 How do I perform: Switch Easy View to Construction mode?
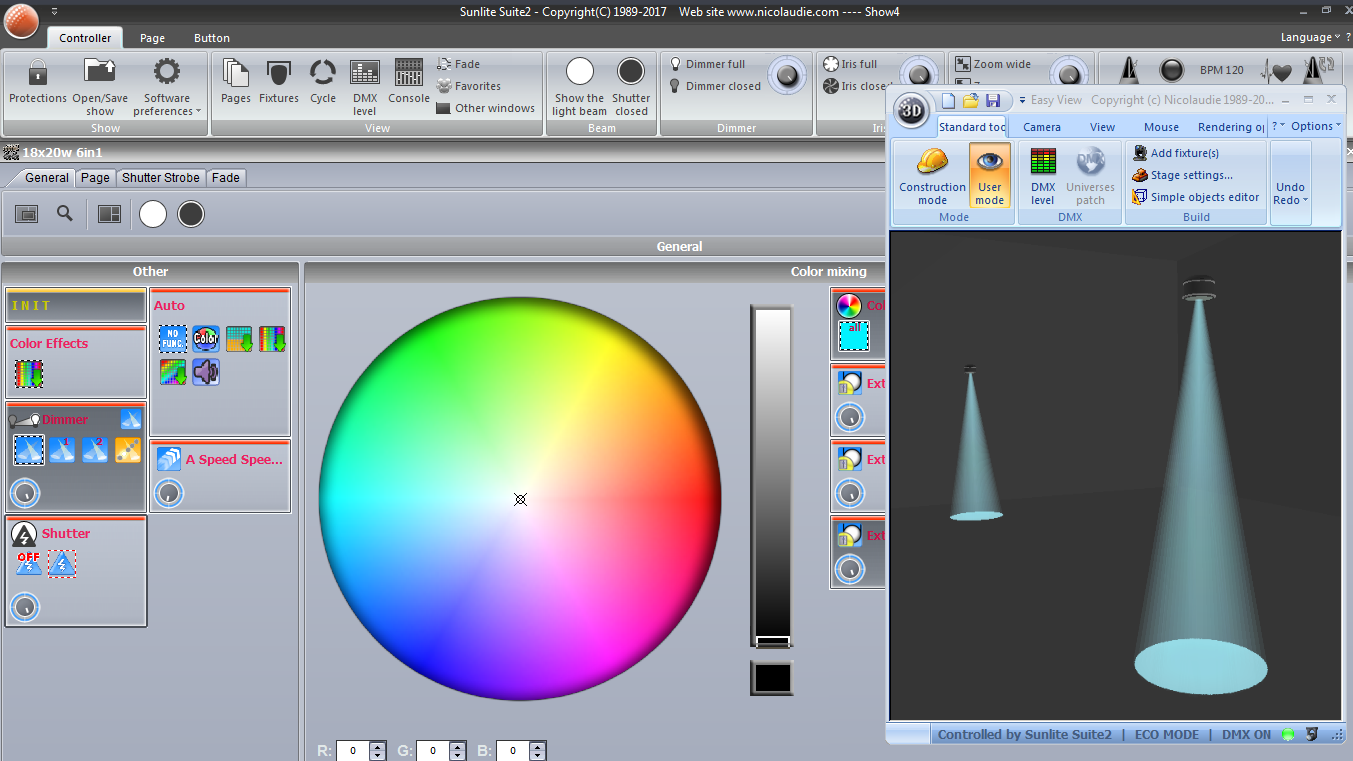coord(932,175)
